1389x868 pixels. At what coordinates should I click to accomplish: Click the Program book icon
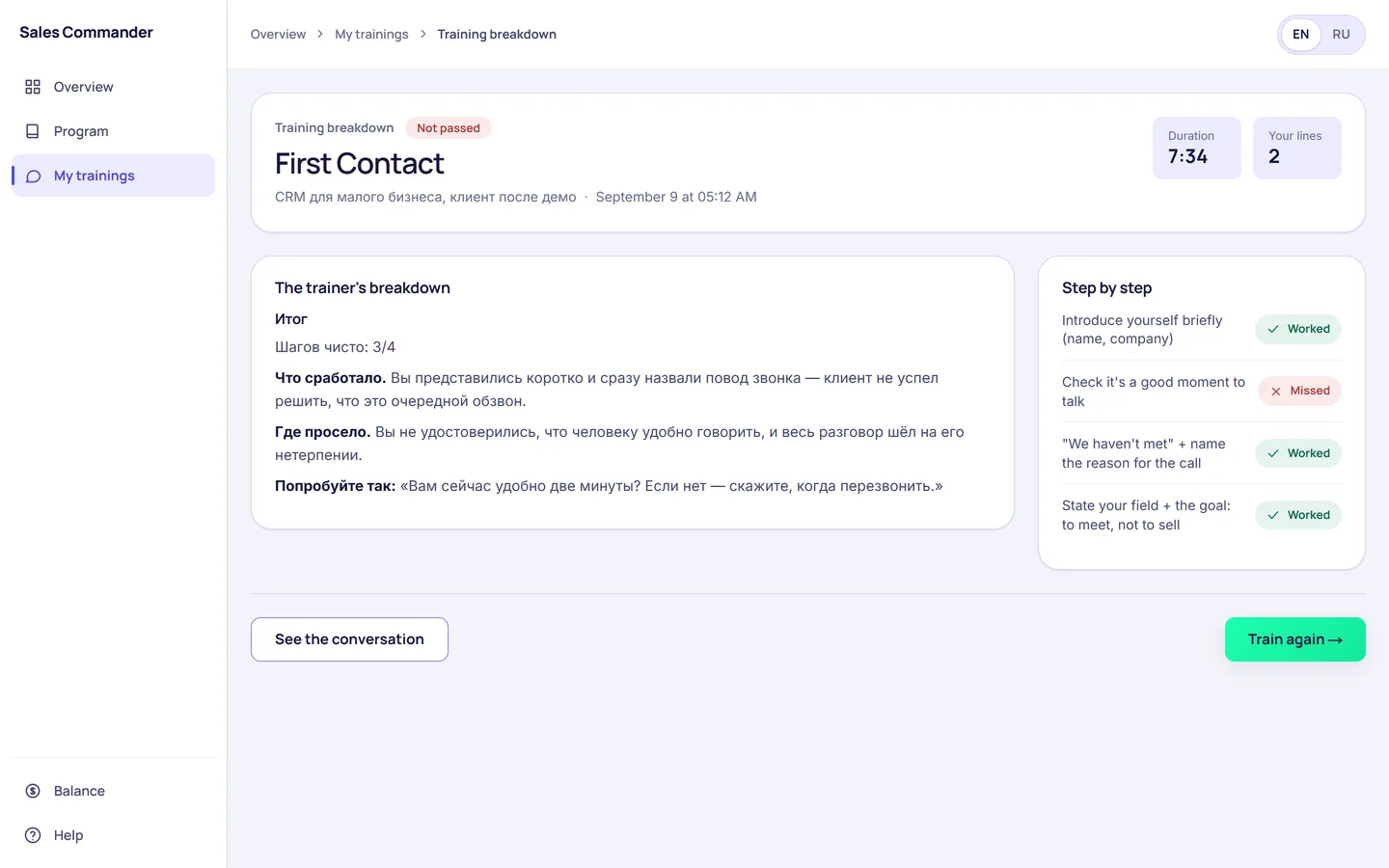tap(33, 131)
